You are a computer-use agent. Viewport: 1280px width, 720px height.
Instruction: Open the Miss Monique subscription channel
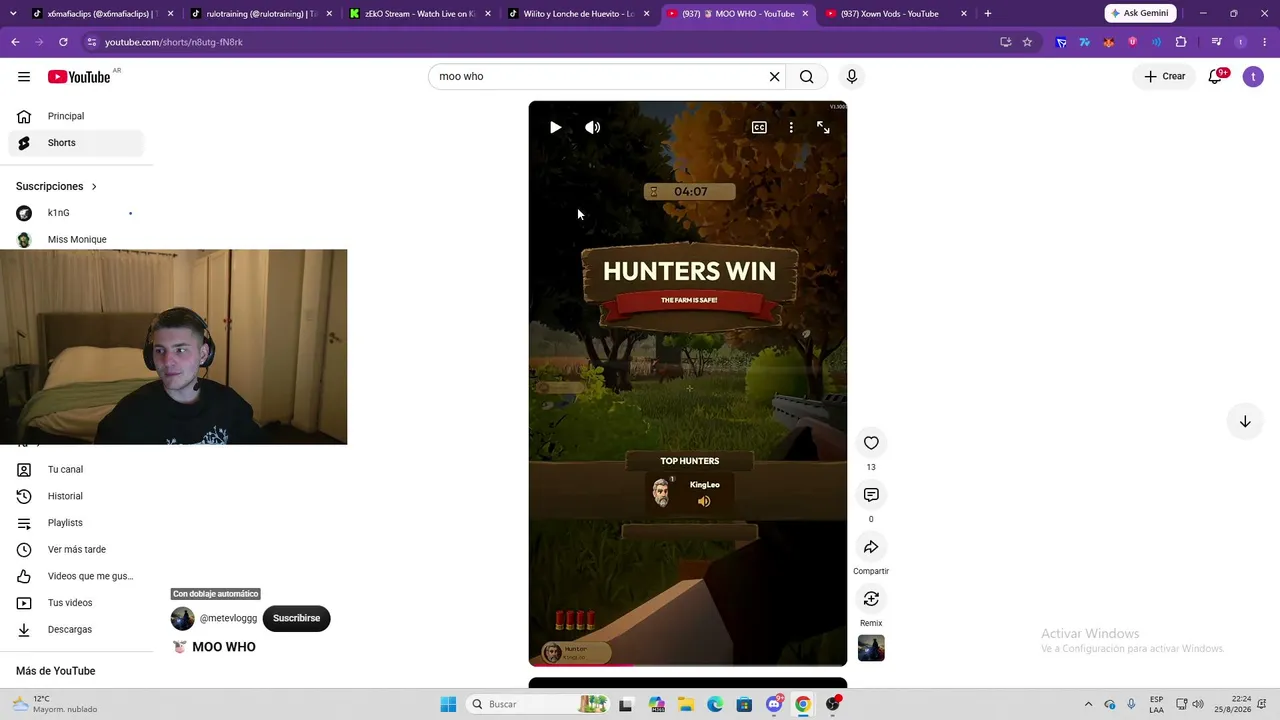pos(76,239)
